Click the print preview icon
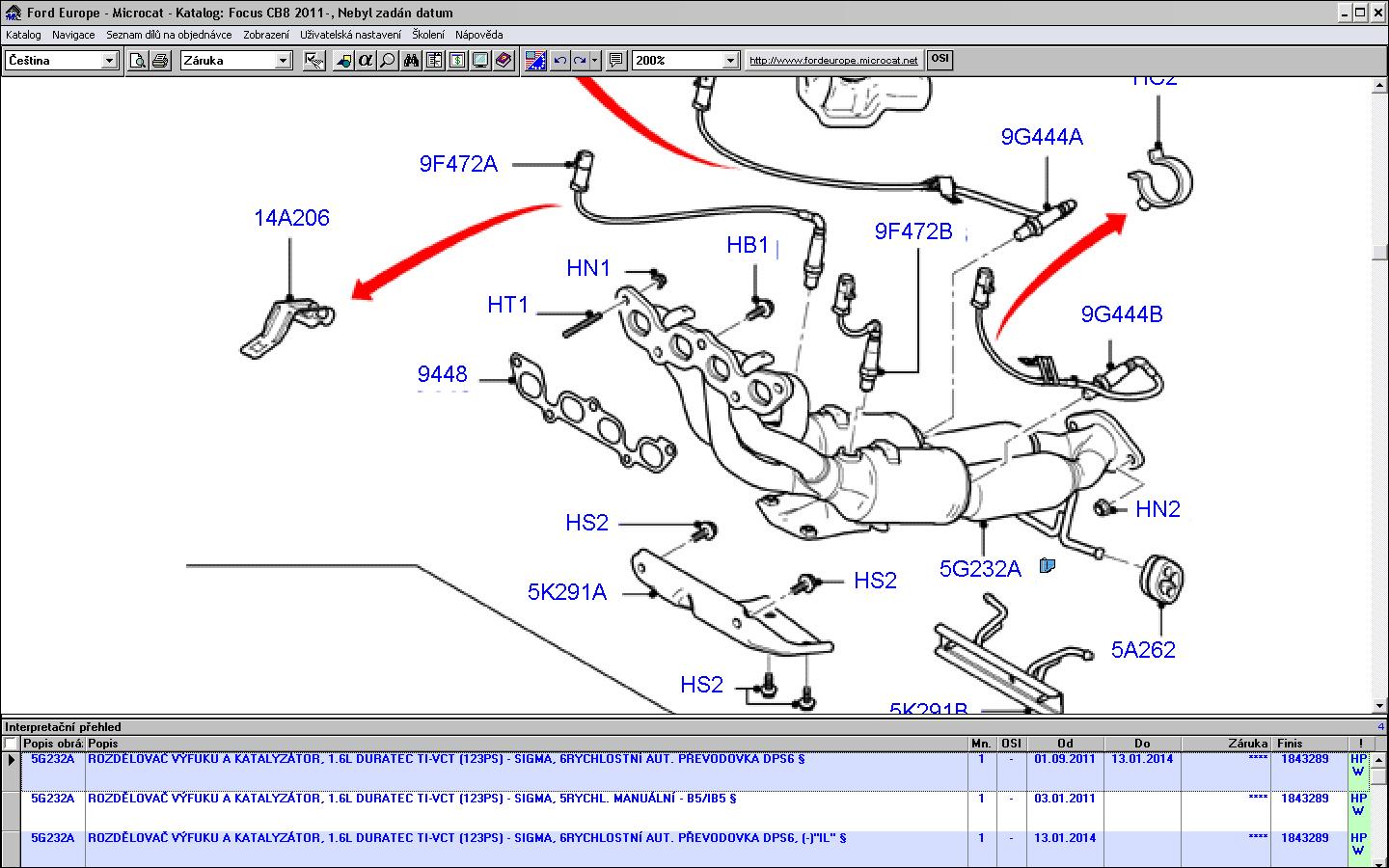This screenshot has height=868, width=1389. click(x=138, y=61)
